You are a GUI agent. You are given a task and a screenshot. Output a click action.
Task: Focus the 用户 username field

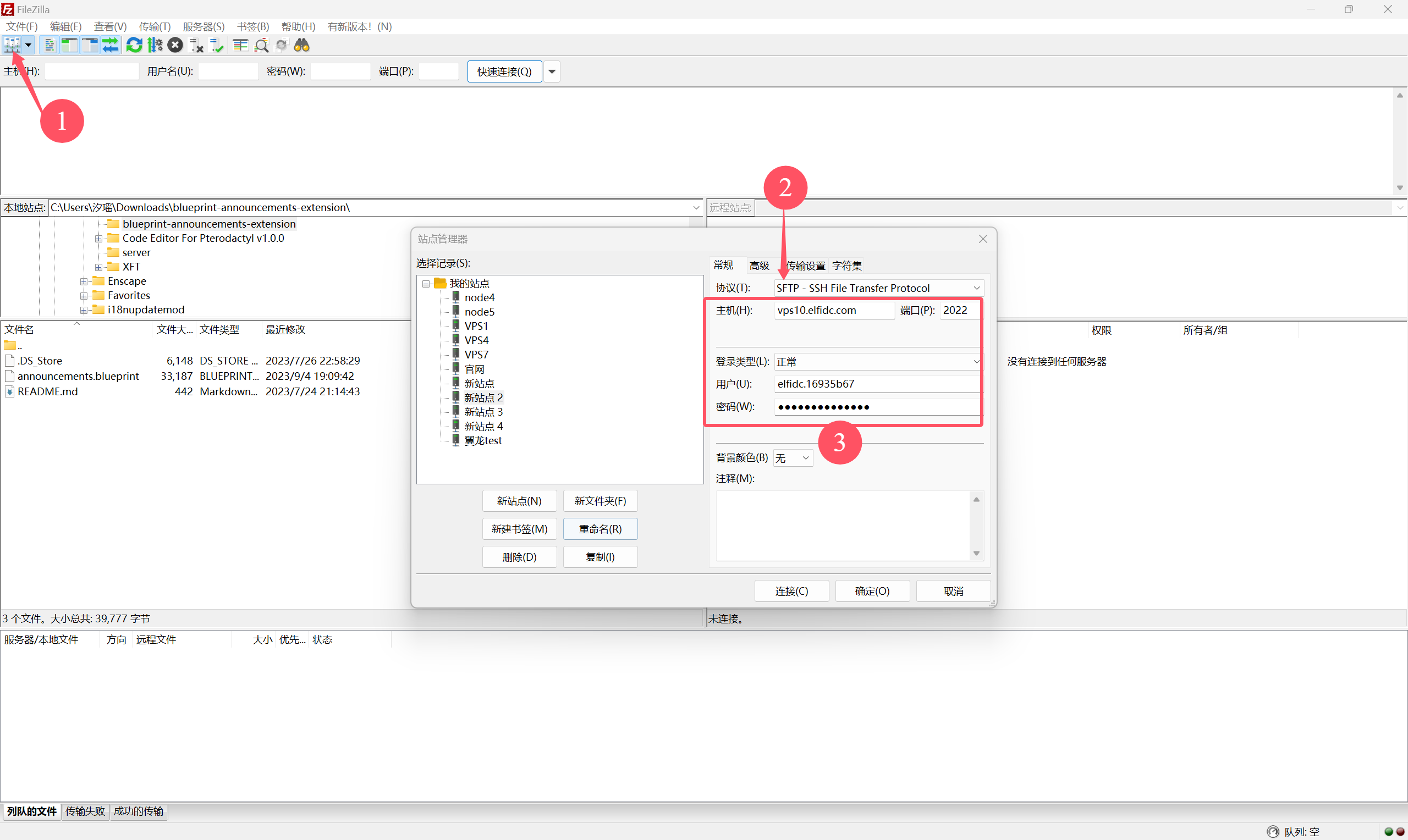click(x=877, y=384)
